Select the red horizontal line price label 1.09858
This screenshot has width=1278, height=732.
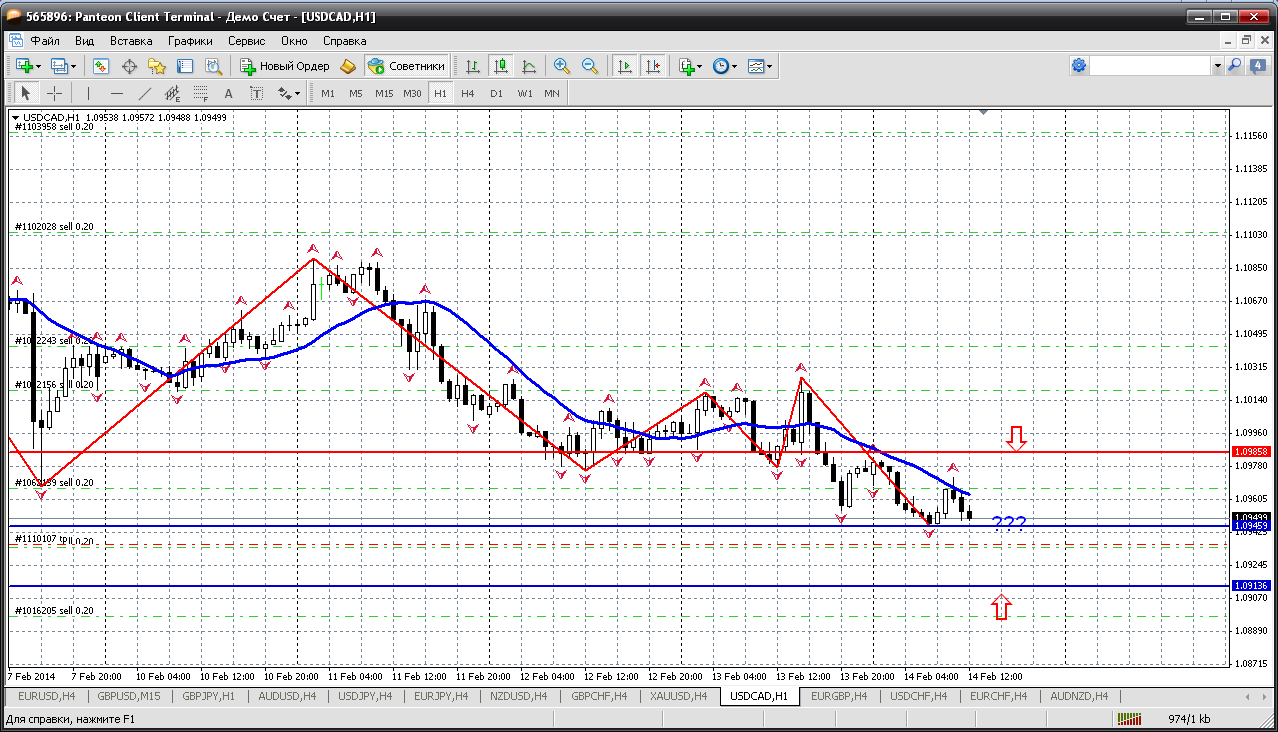pos(1252,452)
